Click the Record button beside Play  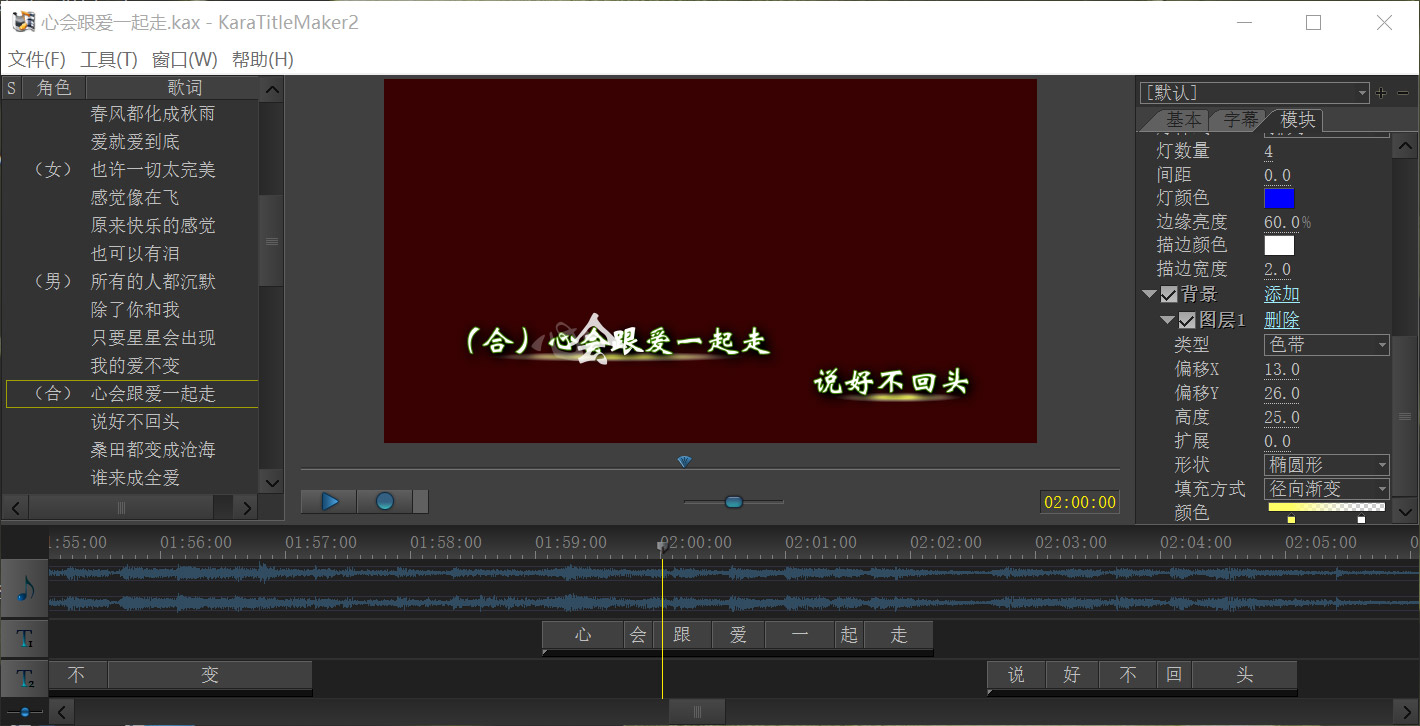(x=384, y=502)
